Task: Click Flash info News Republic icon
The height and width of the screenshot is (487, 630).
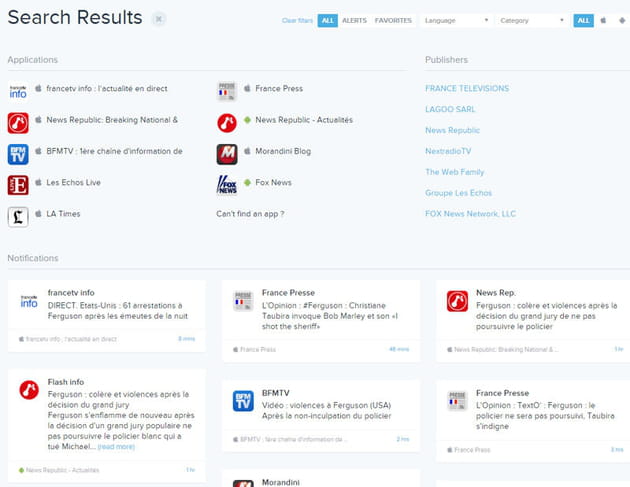Action: 29,390
